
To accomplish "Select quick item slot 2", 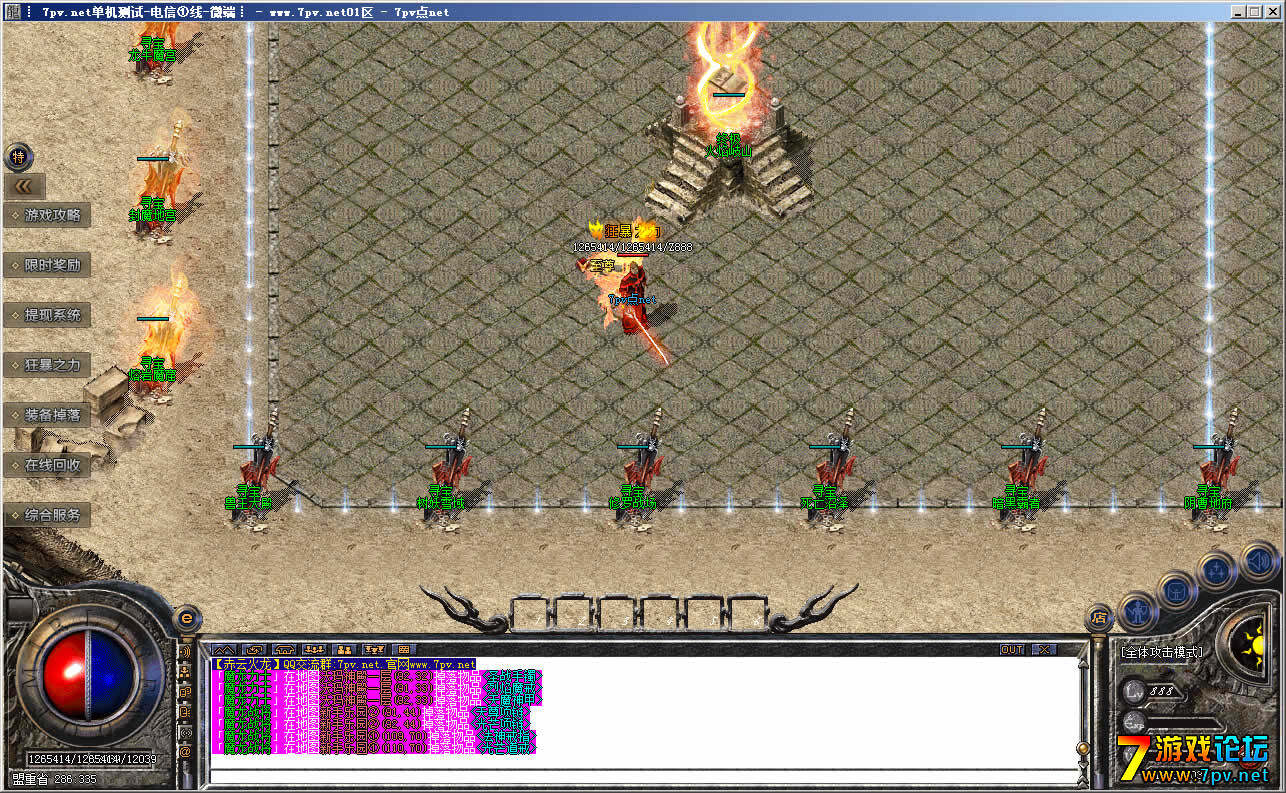I will (x=573, y=612).
